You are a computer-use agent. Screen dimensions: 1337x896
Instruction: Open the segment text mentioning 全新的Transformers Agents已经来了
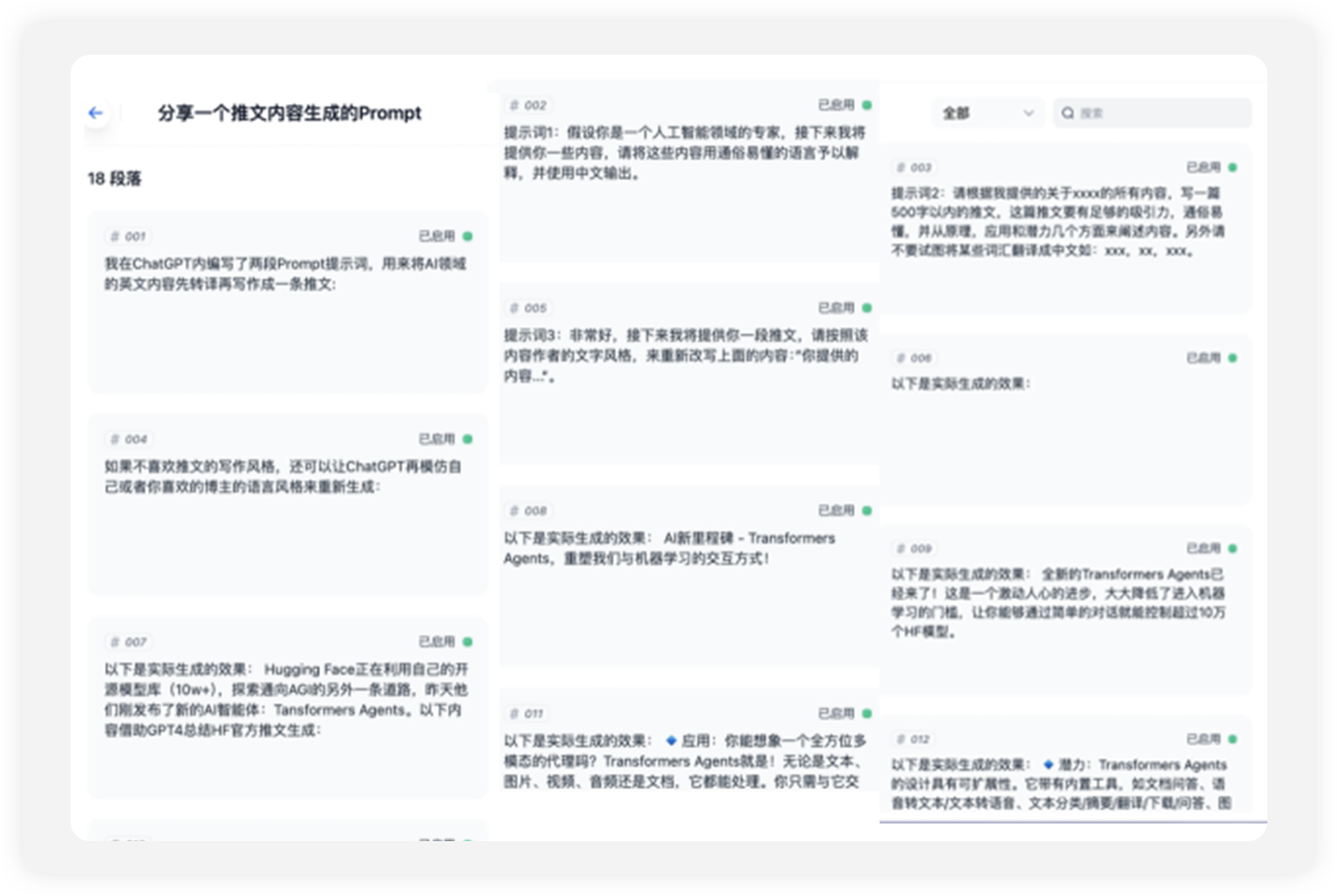click(x=1058, y=602)
